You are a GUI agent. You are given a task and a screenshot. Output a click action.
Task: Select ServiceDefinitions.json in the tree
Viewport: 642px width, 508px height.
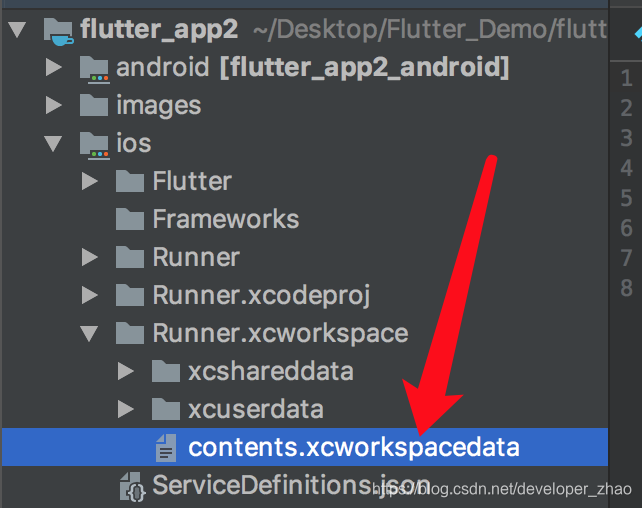coord(291,485)
